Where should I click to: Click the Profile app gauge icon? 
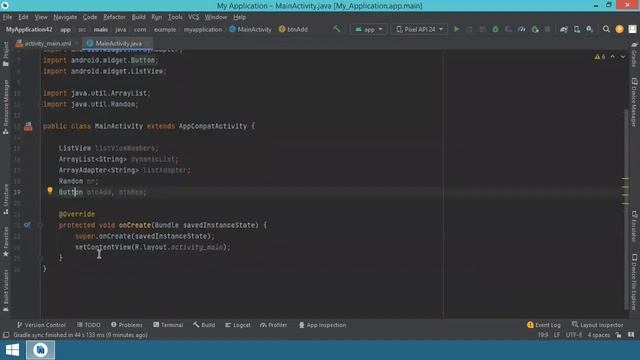pos(522,29)
